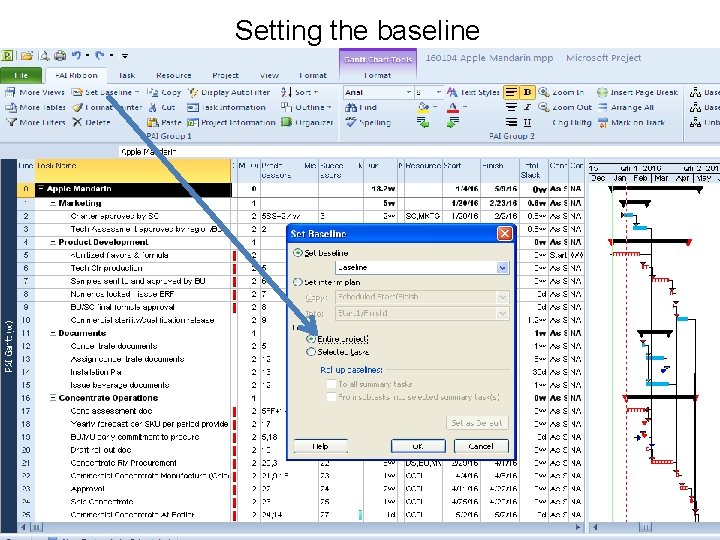The image size is (720, 540).
Task: Click Mark on Track
Action: [x=631, y=123]
